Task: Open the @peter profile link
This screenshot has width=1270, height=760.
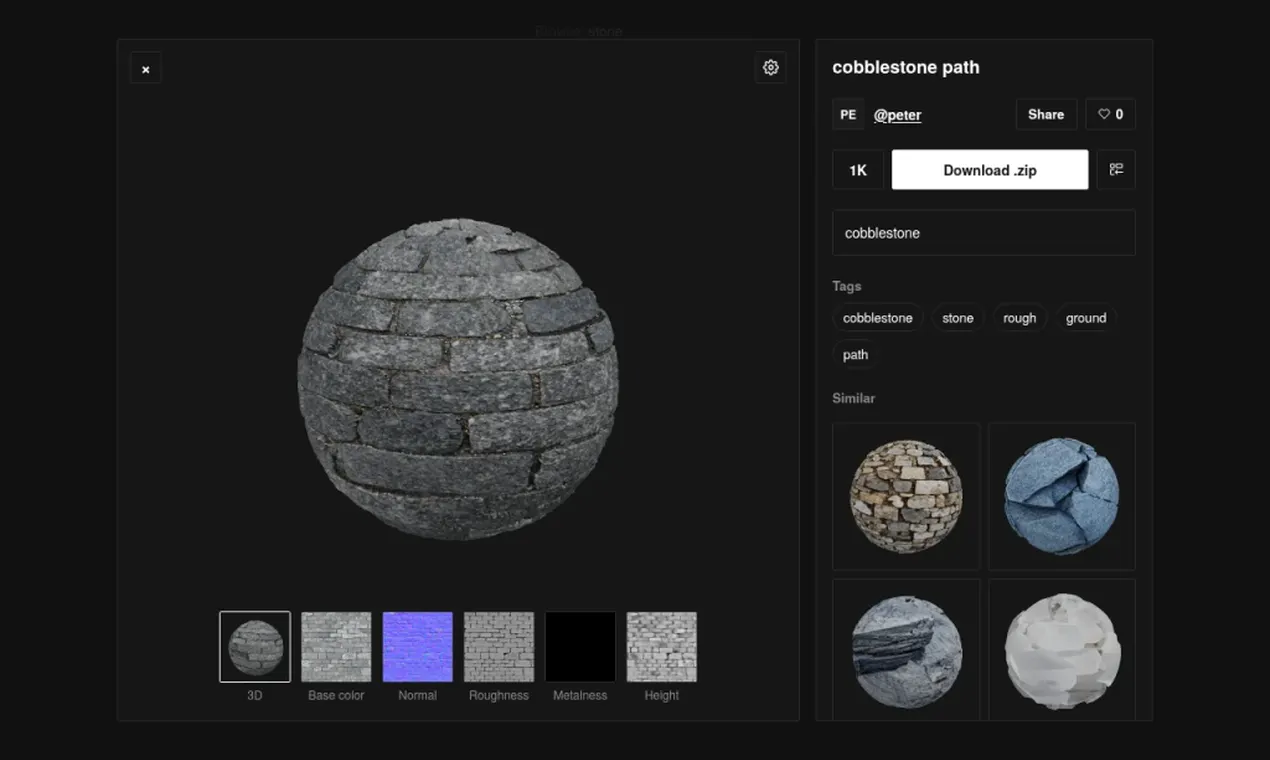Action: 898,115
